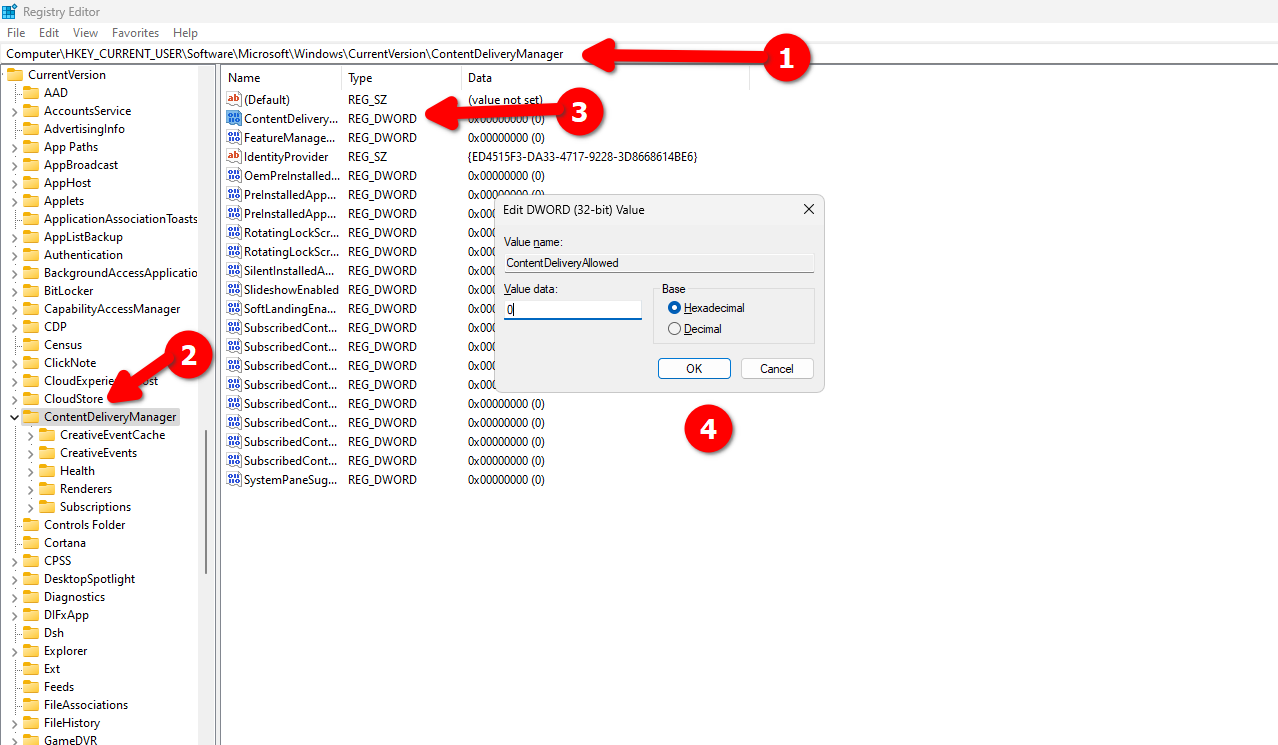
Task: Click the DWORD icon beside SlideshowEnabled
Action: click(x=233, y=289)
